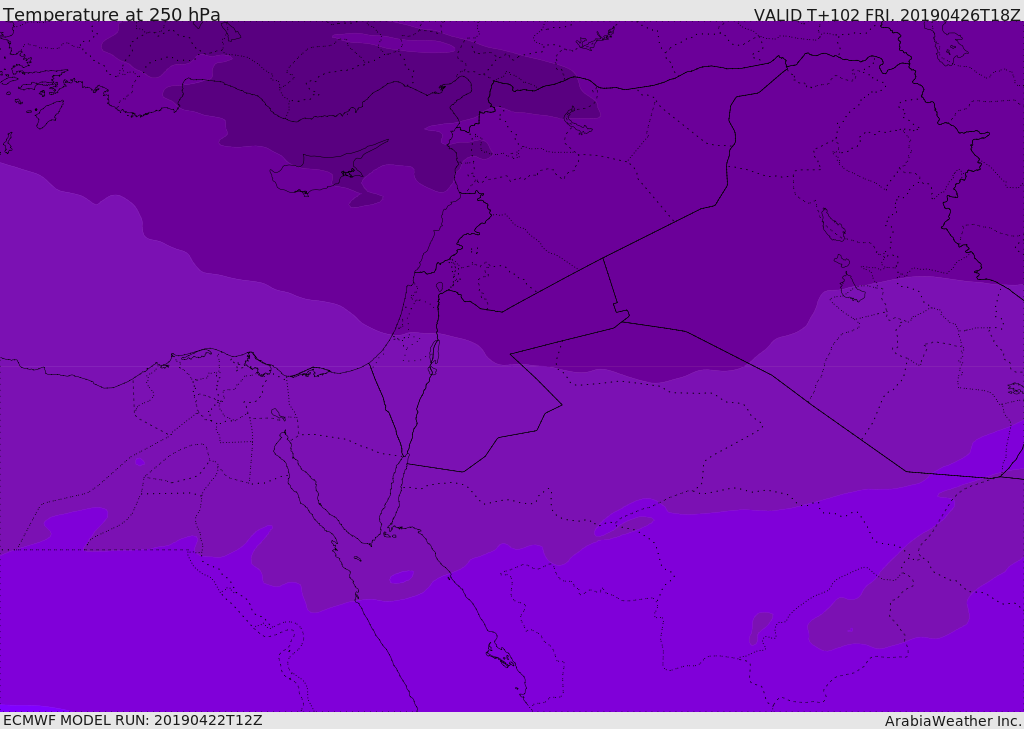The image size is (1024, 729).
Task: Click the 'ArabiaWeather Inc.' credit text
Action: pyautogui.click(x=952, y=721)
